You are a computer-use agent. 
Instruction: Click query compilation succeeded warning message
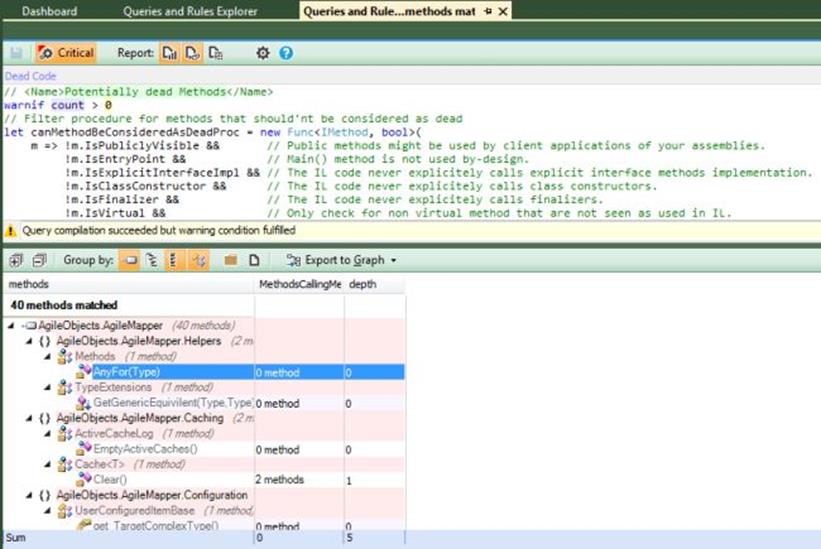click(159, 230)
